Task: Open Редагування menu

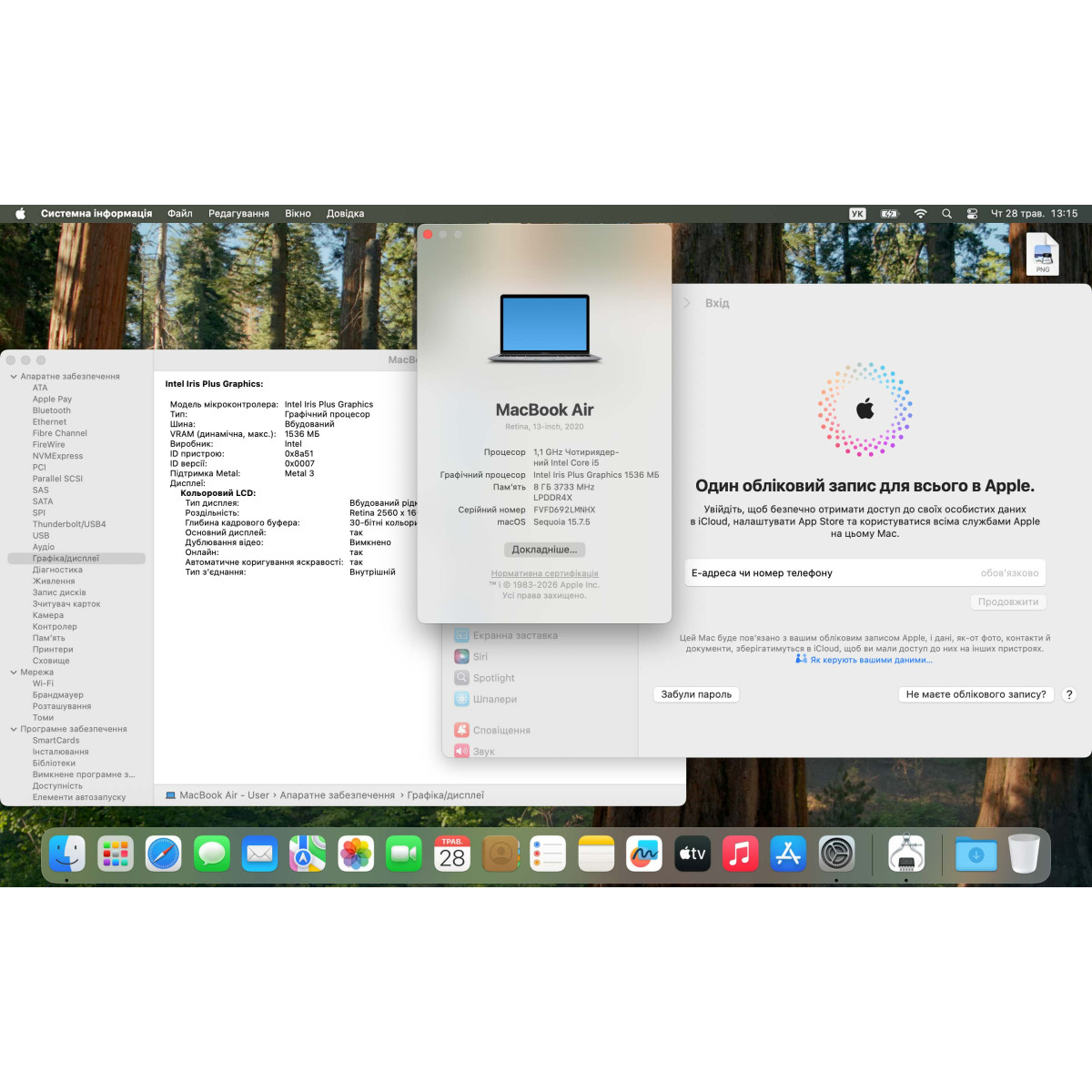Action: click(x=238, y=214)
